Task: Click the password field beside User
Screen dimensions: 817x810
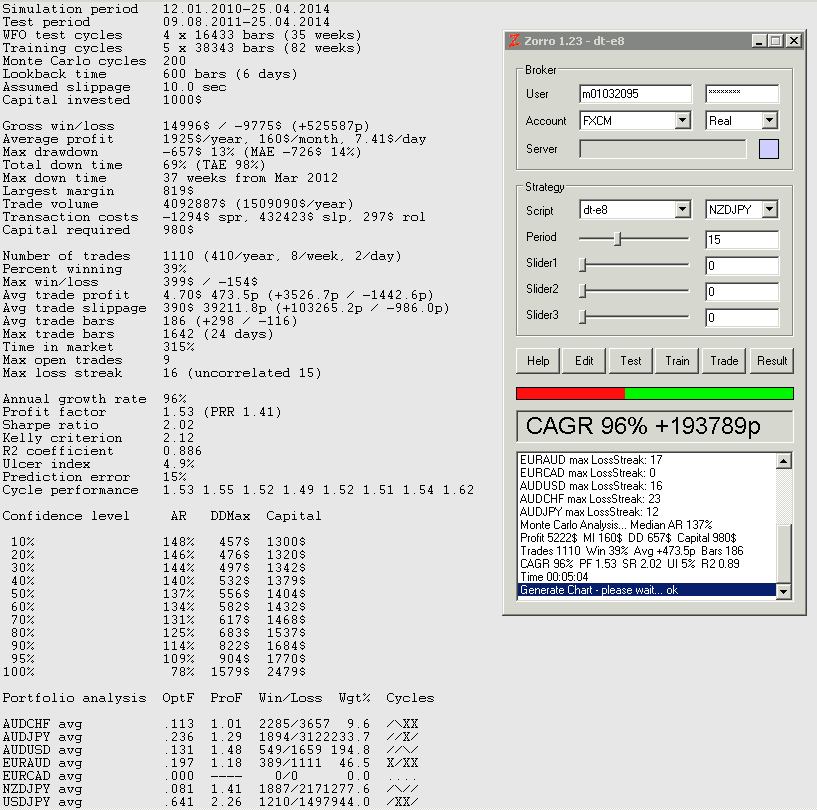Action: (741, 94)
